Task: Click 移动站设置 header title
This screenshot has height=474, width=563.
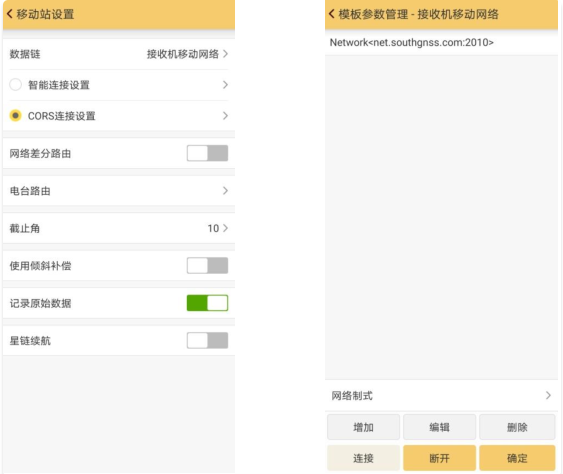Action: point(45,14)
